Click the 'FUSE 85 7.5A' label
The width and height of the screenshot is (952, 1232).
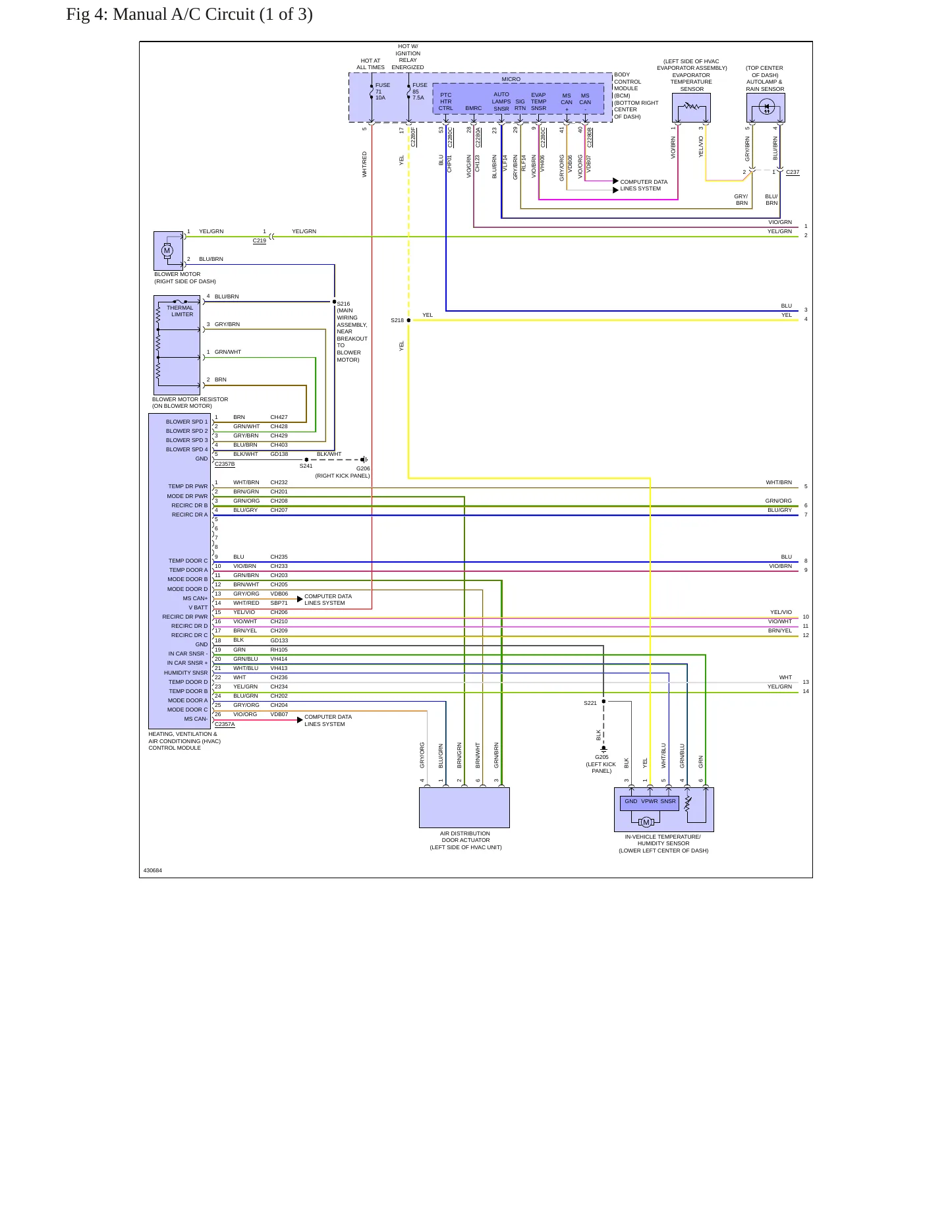click(x=420, y=92)
